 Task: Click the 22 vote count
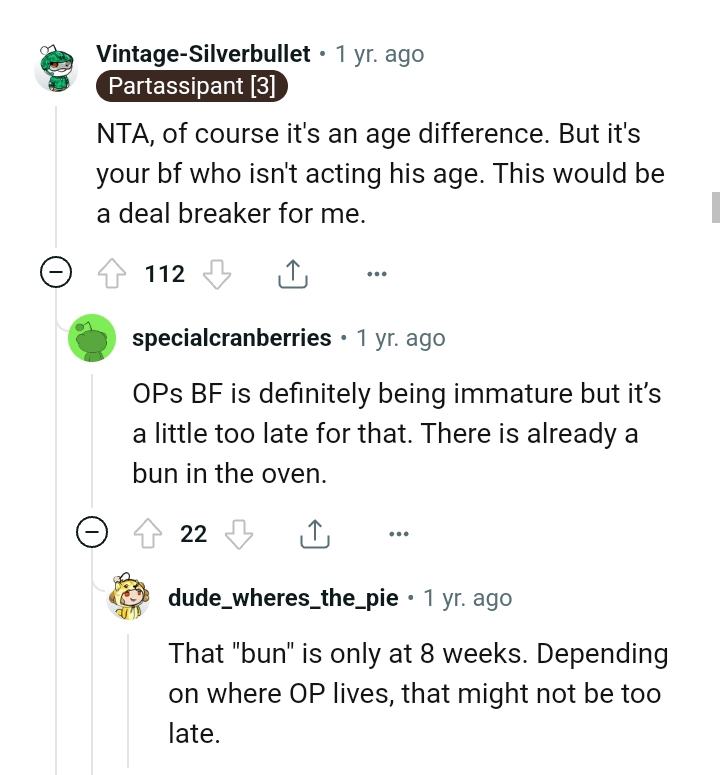pos(194,535)
